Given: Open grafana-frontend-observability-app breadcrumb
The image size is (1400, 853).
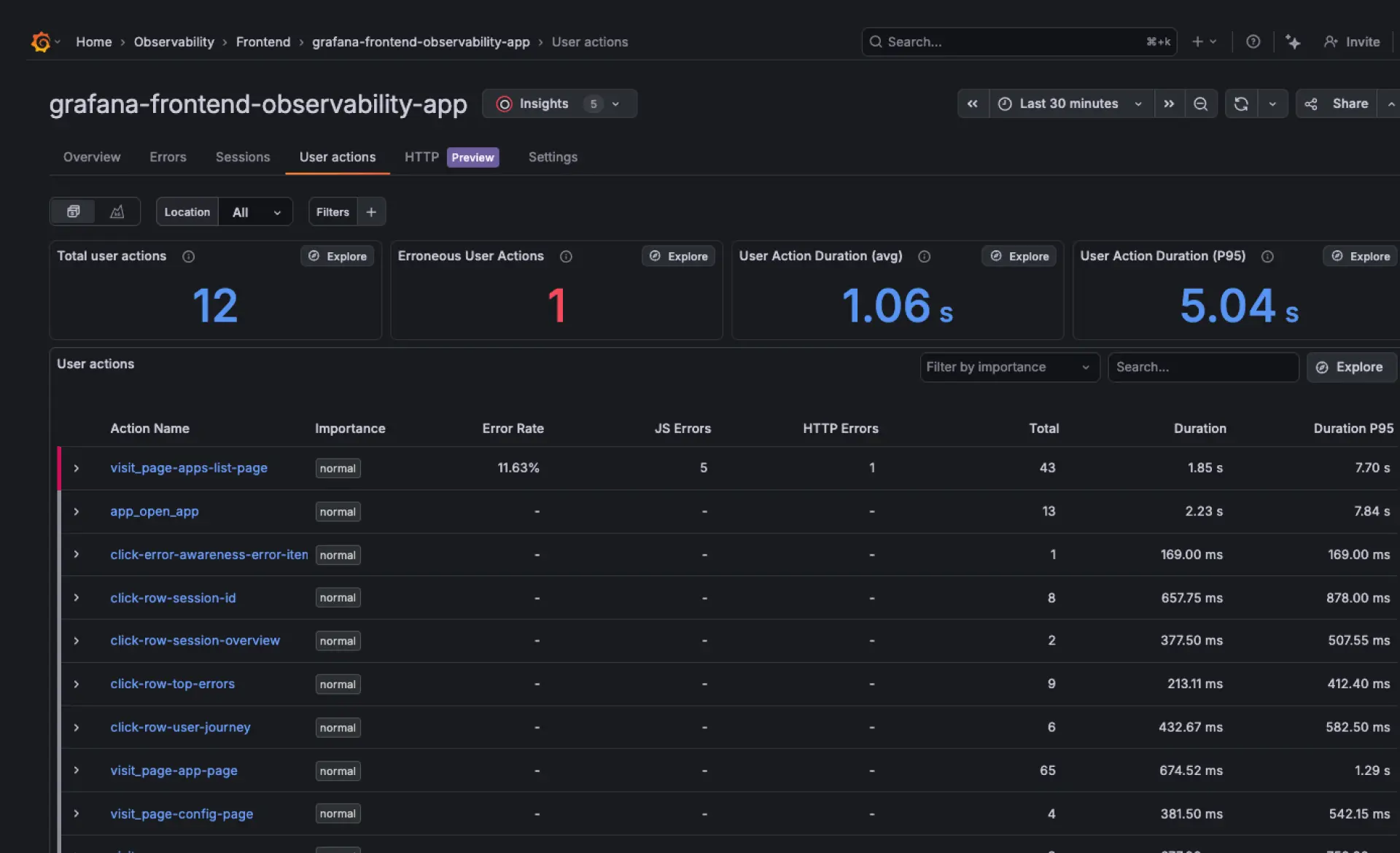Looking at the screenshot, I should (421, 42).
